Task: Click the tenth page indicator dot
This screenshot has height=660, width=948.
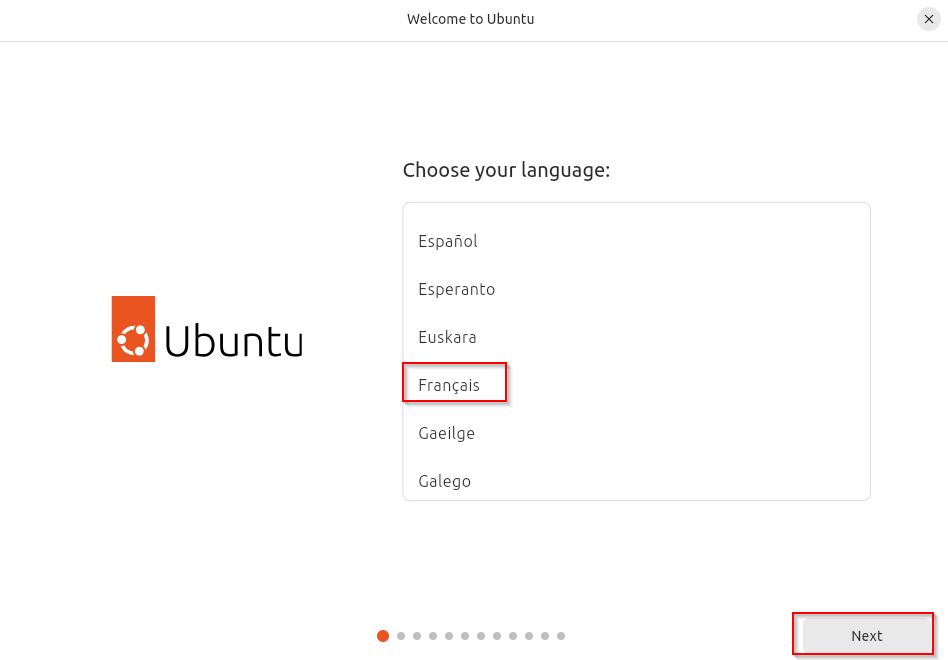Action: (529, 636)
